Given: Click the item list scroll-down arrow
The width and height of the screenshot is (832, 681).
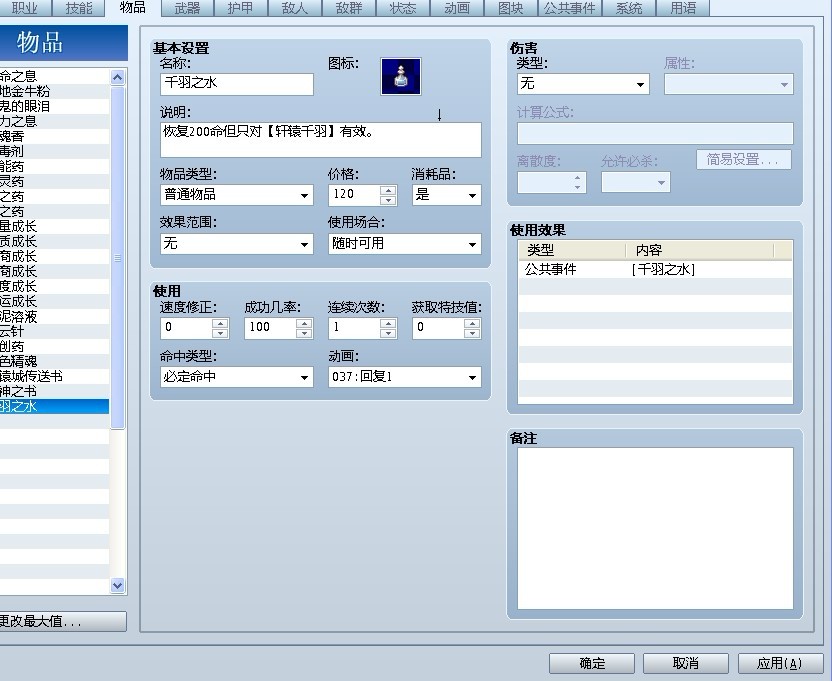Looking at the screenshot, I should tap(118, 585).
